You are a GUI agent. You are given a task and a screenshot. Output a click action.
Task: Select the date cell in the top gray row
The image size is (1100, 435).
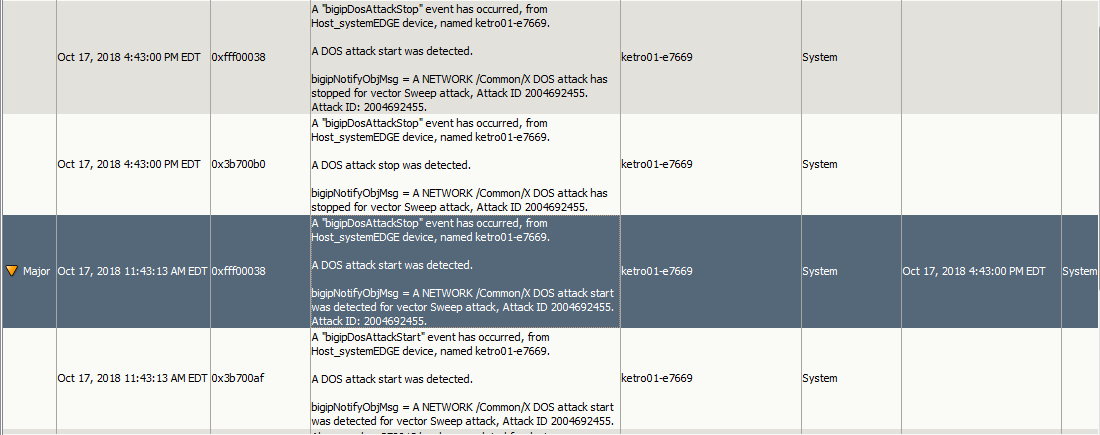pos(129,57)
